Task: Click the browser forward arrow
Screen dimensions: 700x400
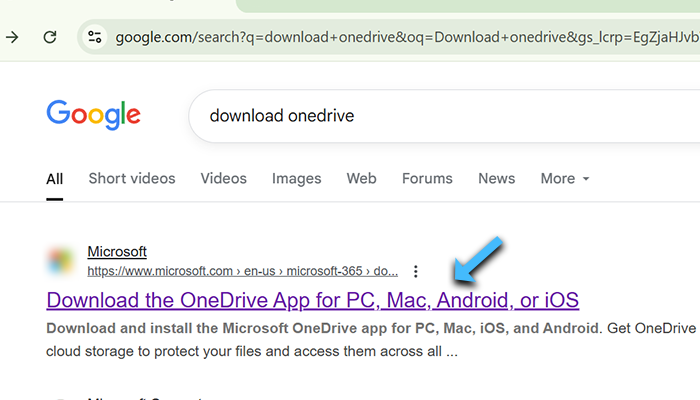Action: [x=12, y=37]
